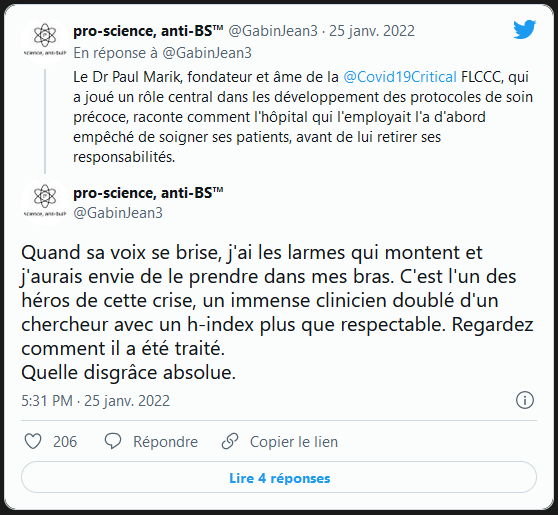Open the 5:31 PM · 25 janv. 2022 timestamp
This screenshot has height=515, width=558.
pyautogui.click(x=95, y=401)
